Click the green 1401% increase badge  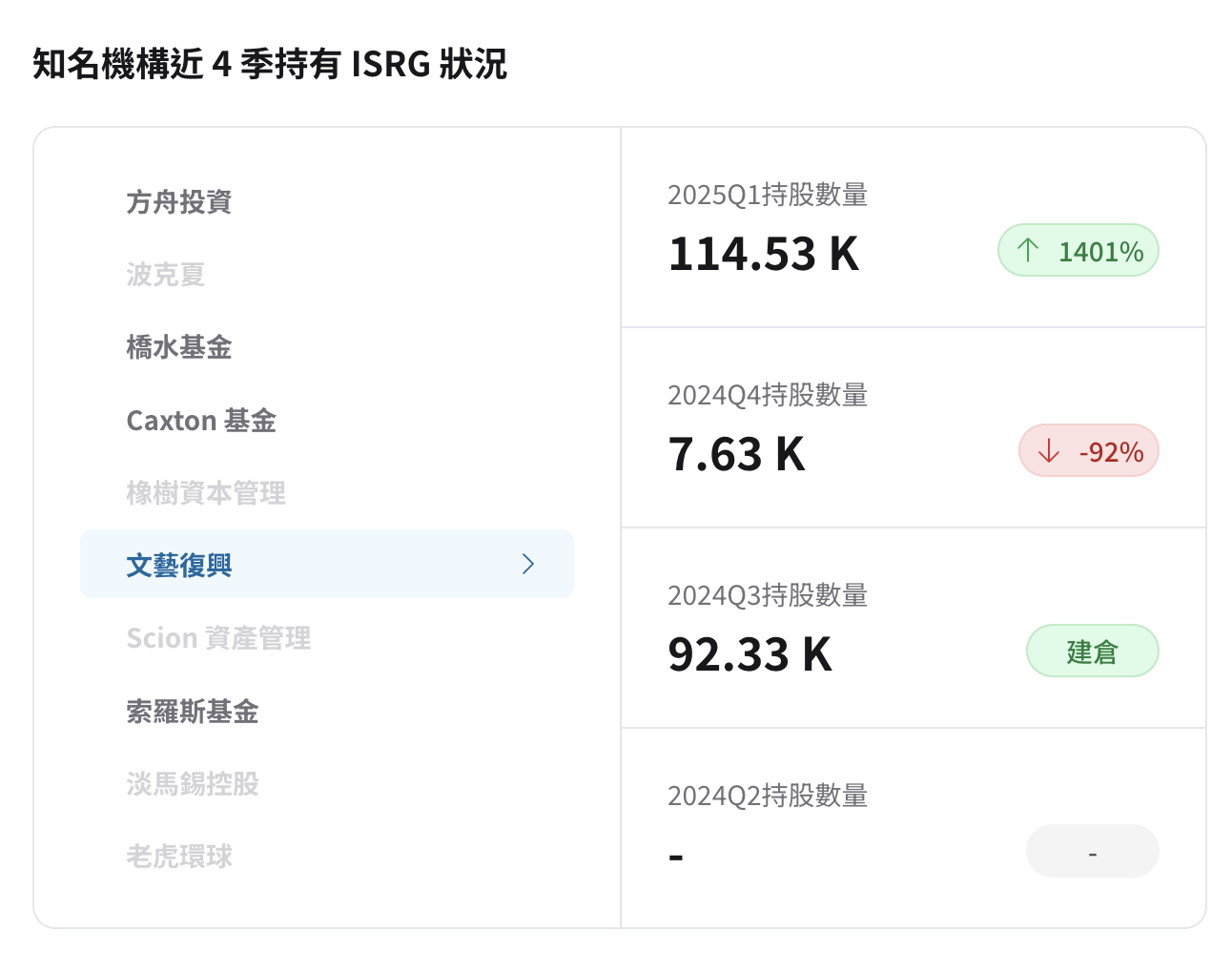(1078, 251)
